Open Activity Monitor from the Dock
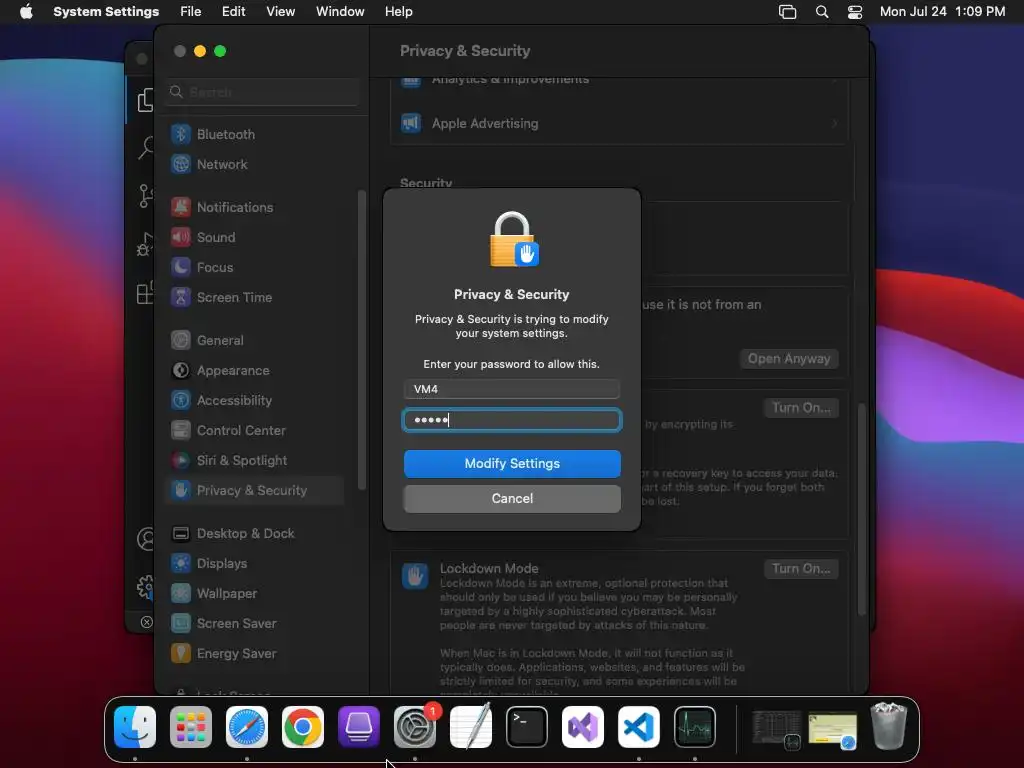 (x=695, y=727)
